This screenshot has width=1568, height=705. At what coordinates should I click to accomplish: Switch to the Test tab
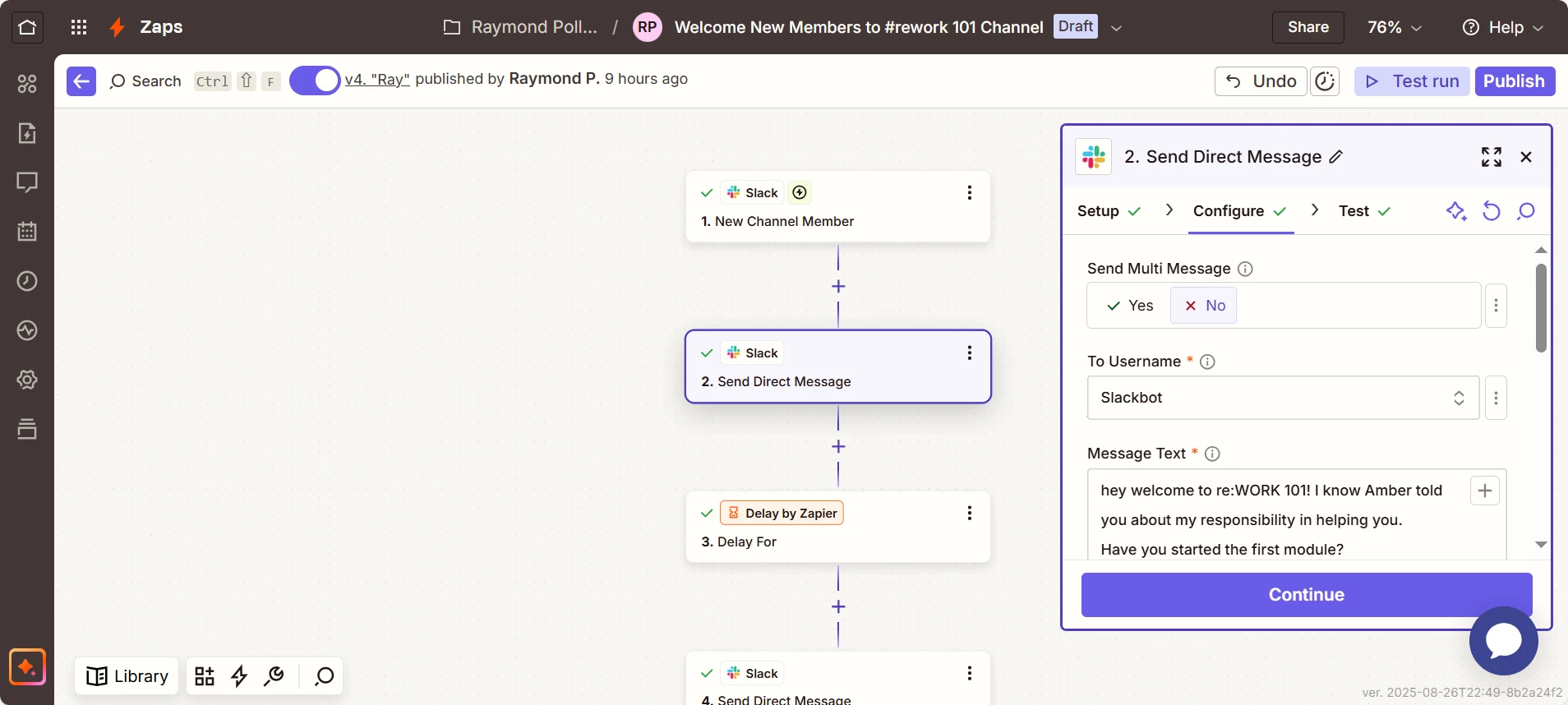tap(1364, 211)
